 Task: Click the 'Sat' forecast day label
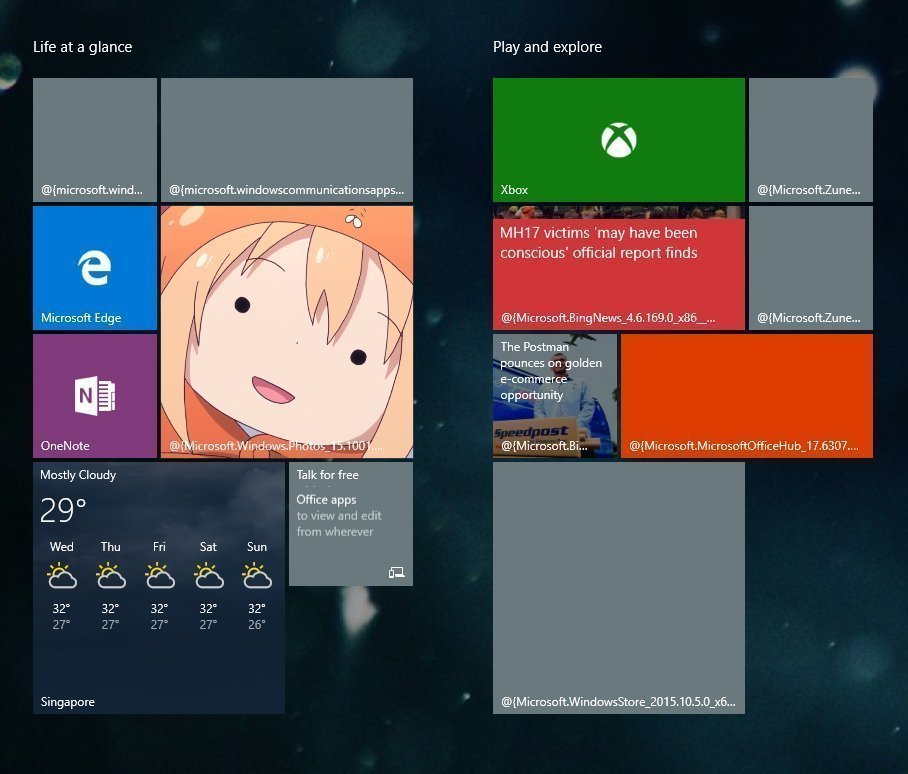pyautogui.click(x=208, y=546)
